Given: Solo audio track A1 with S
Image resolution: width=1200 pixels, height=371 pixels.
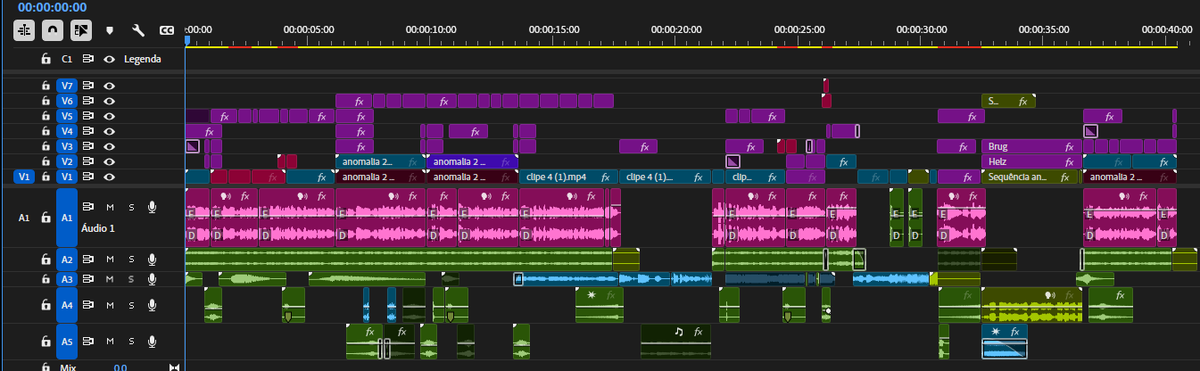Looking at the screenshot, I should click(130, 207).
